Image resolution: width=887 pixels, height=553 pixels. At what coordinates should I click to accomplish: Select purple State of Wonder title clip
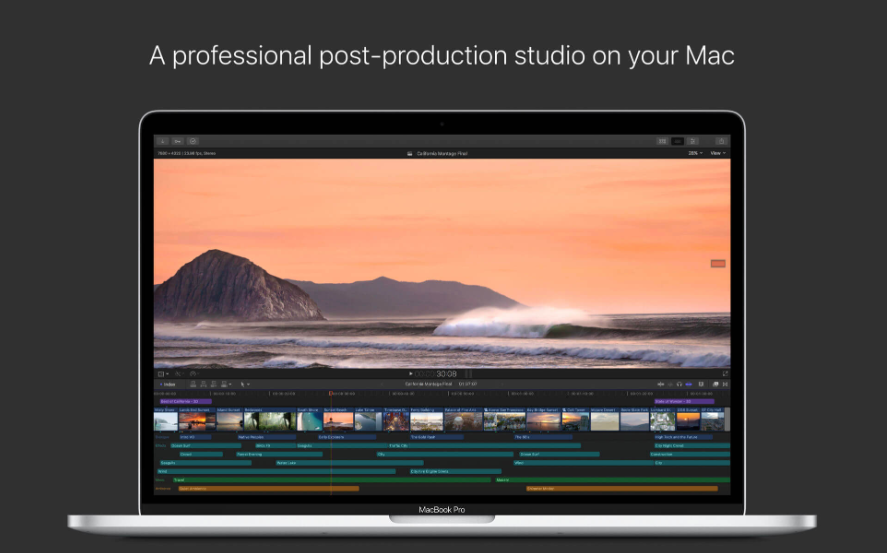tap(684, 401)
